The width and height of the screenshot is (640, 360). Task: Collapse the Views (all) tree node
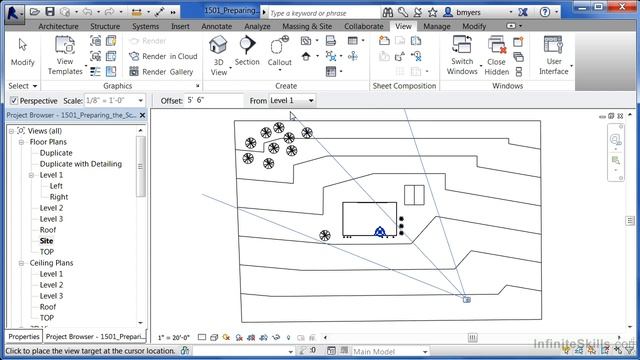11,131
